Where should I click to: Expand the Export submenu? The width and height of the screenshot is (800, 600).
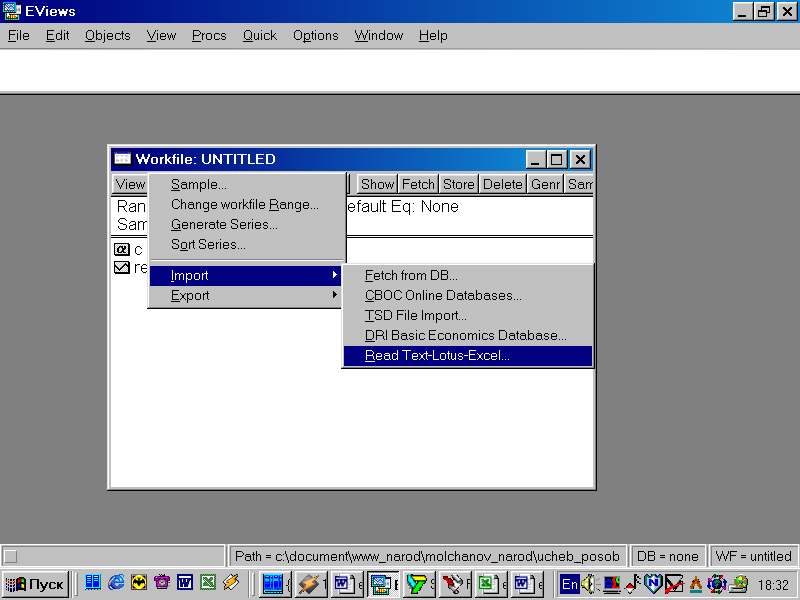247,295
